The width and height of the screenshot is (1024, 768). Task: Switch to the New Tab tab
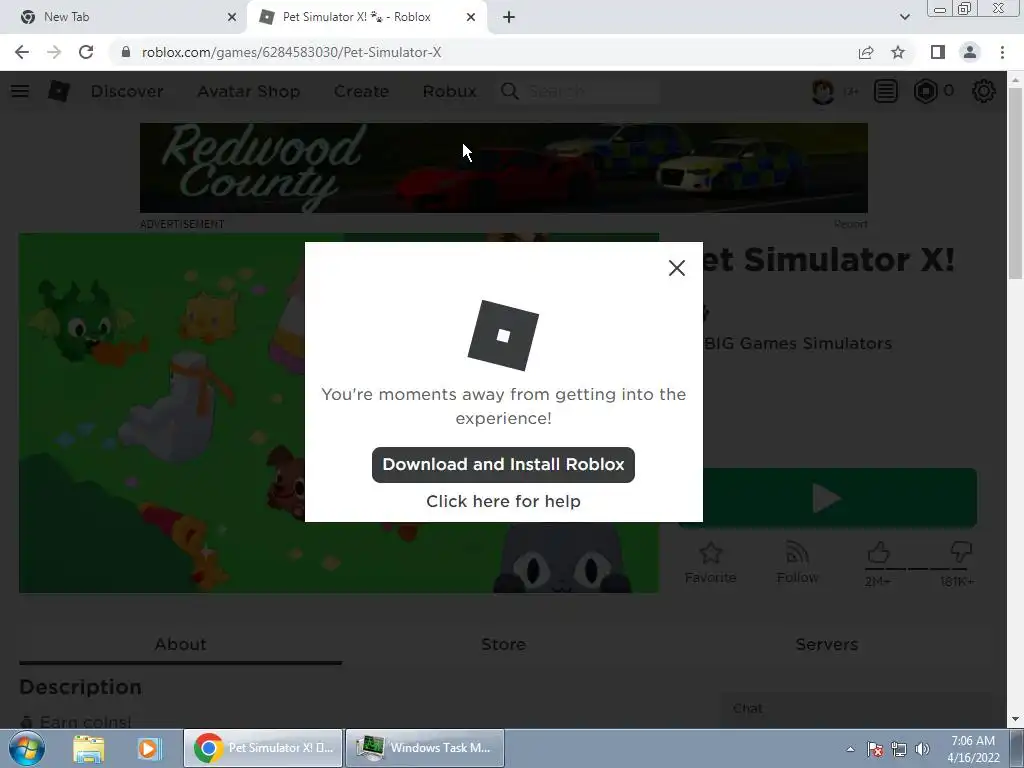coord(124,17)
